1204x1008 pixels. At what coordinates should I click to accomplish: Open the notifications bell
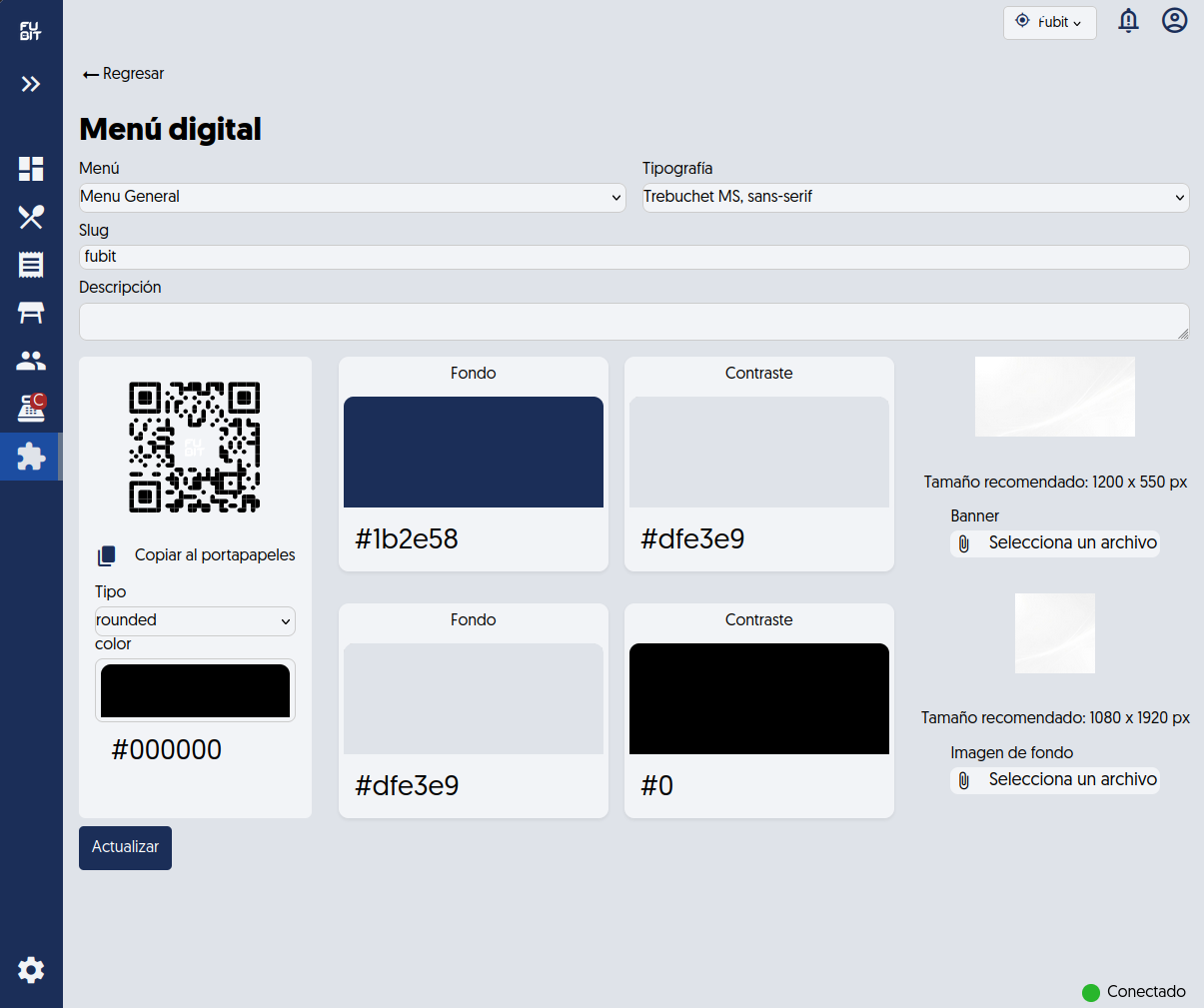click(x=1129, y=21)
